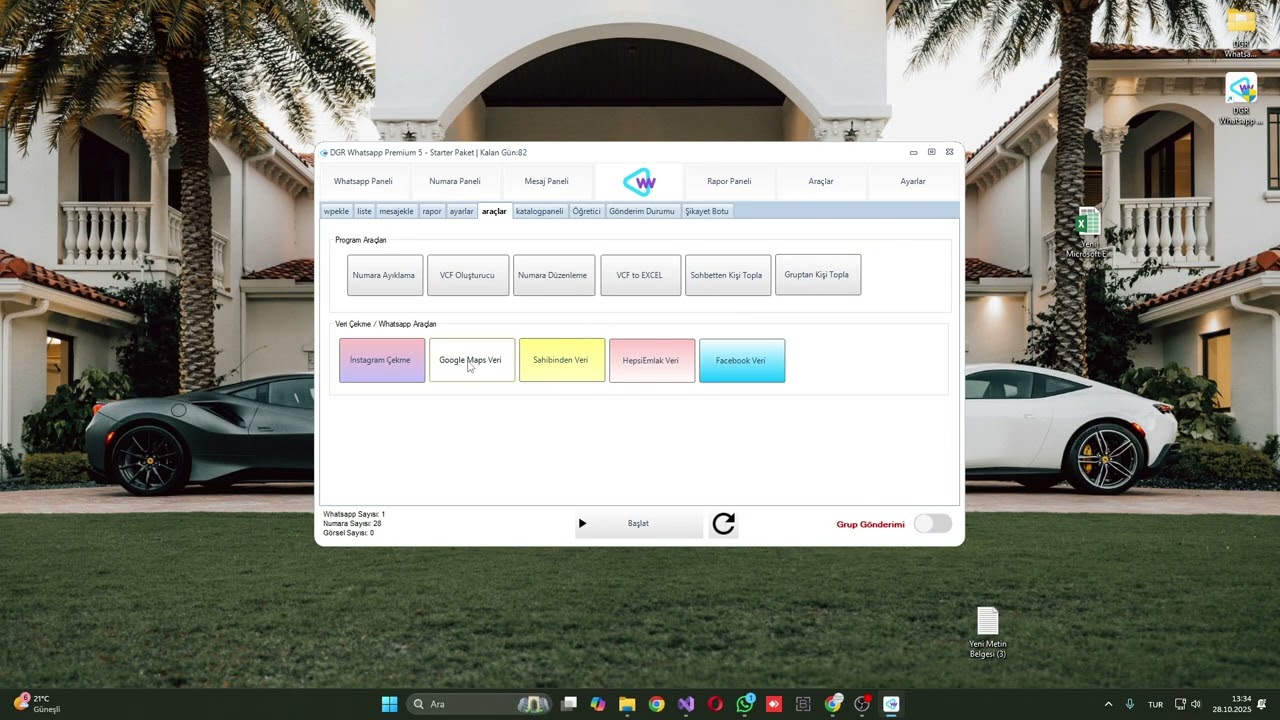Open the square bracket B taskbar app
Image resolution: width=1280 pixels, height=720 pixels.
tap(803, 704)
